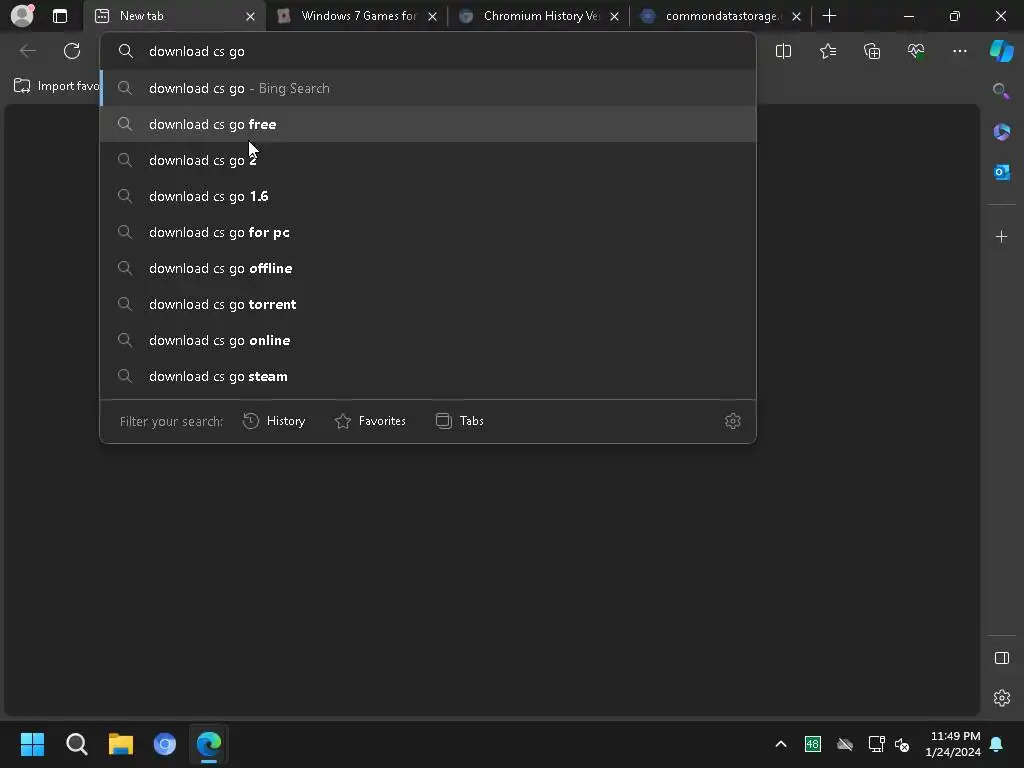Click the Refresh page icon
Viewport: 1024px width, 768px height.
[x=72, y=51]
